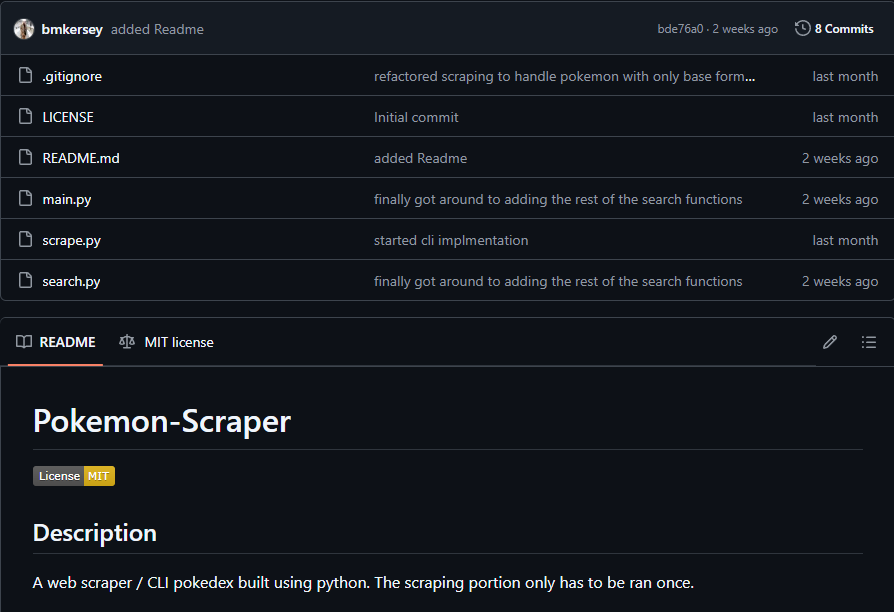This screenshot has height=612, width=894.
Task: Open the main.py file
Action: pos(67,200)
